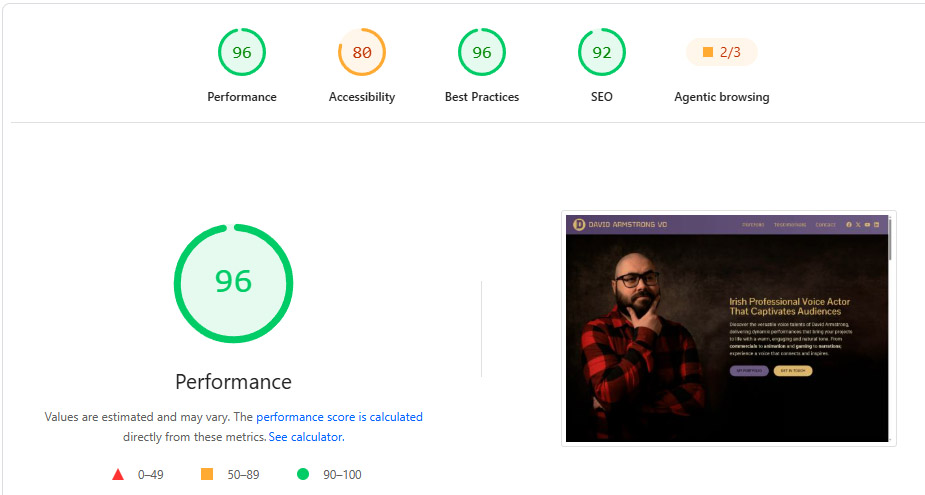Image resolution: width=925 pixels, height=495 pixels.
Task: Open the 'performance score is calculated' link
Action: [x=339, y=417]
